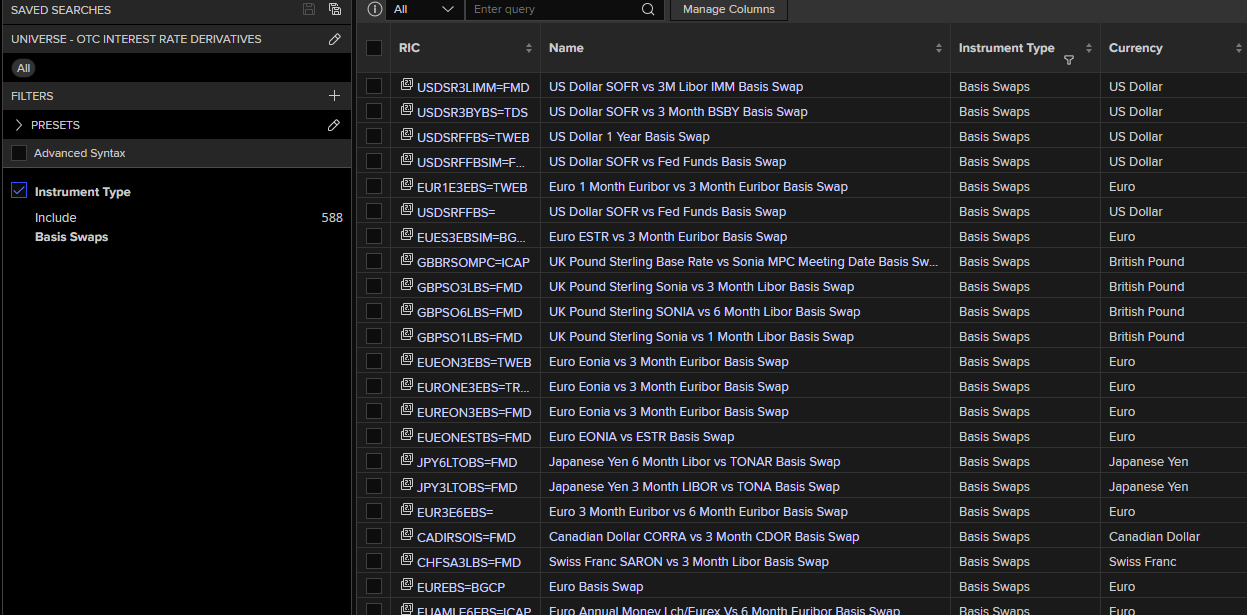This screenshot has height=615, width=1247.
Task: Select the All universe pill
Action: click(24, 68)
